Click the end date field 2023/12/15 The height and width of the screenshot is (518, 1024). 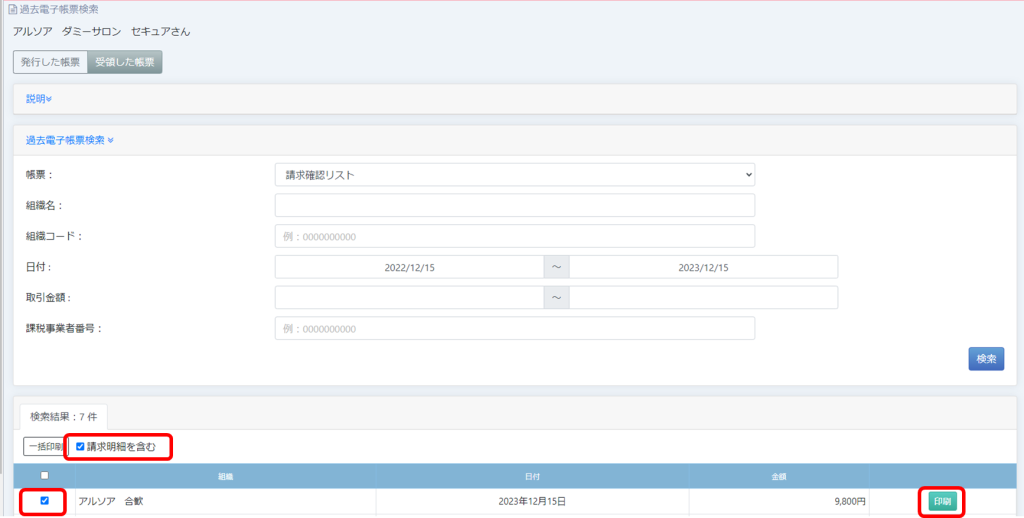tap(703, 268)
